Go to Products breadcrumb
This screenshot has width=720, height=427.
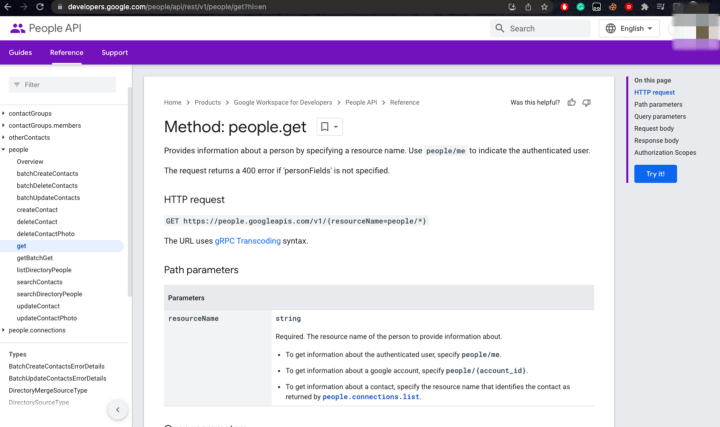pos(208,102)
